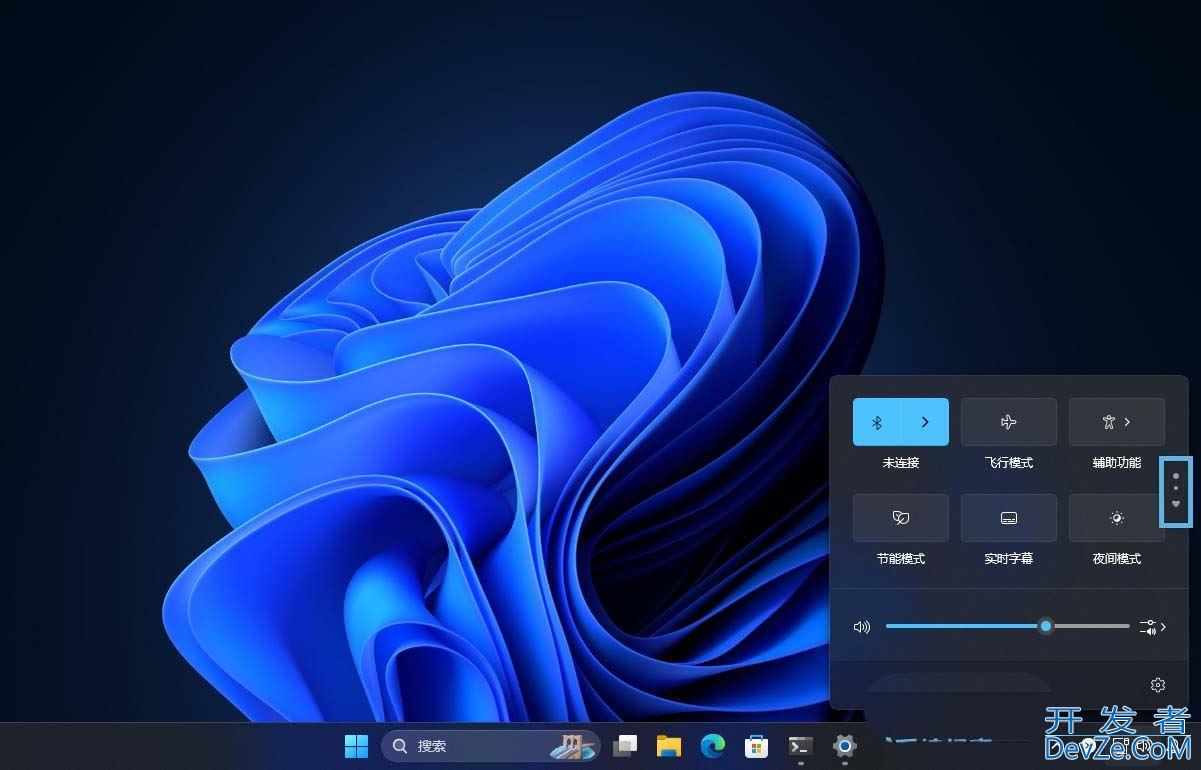
Task: Open the sound output selector
Action: (1153, 627)
